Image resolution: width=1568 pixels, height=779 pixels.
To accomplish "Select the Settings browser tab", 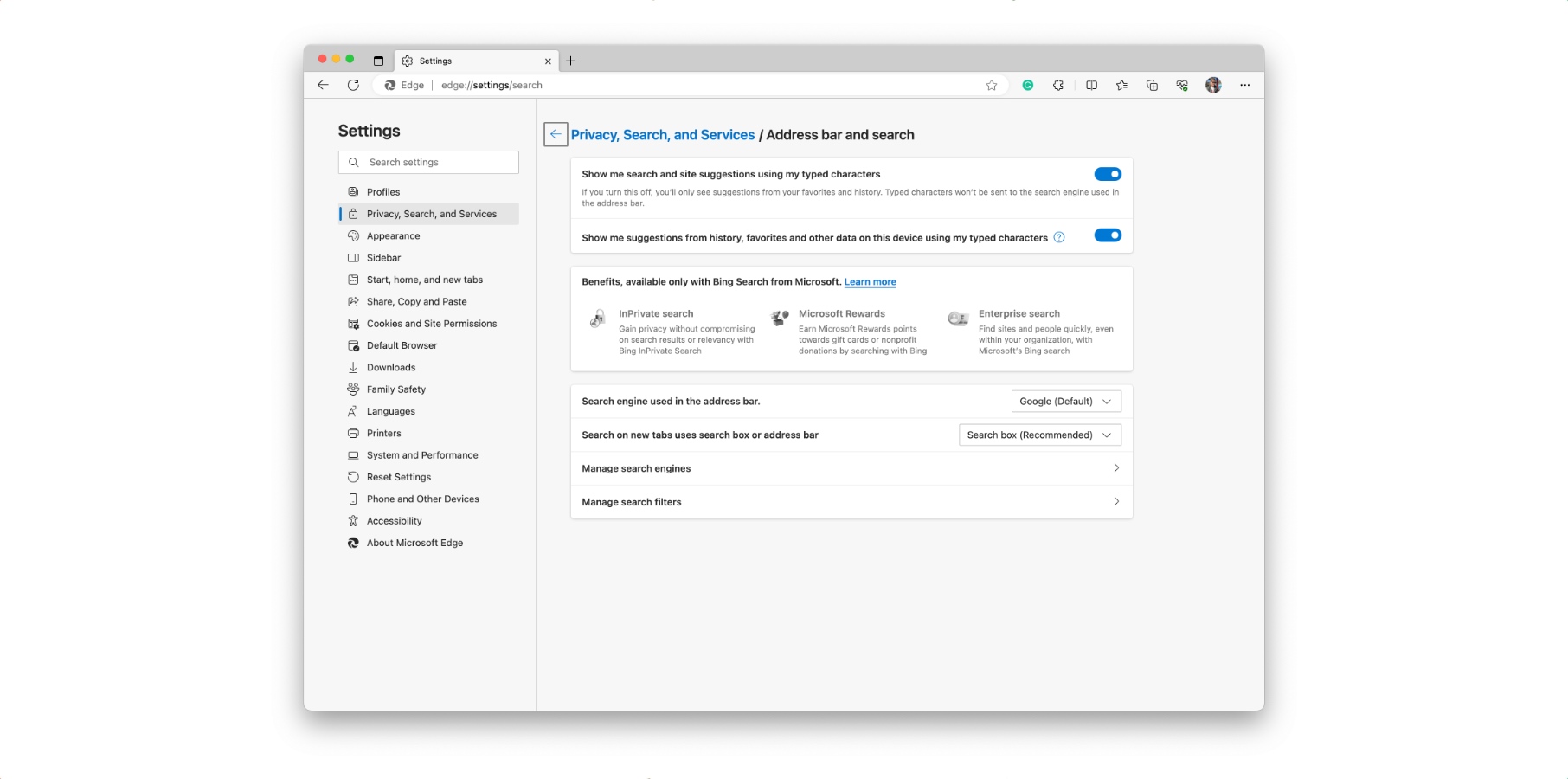I will point(476,61).
